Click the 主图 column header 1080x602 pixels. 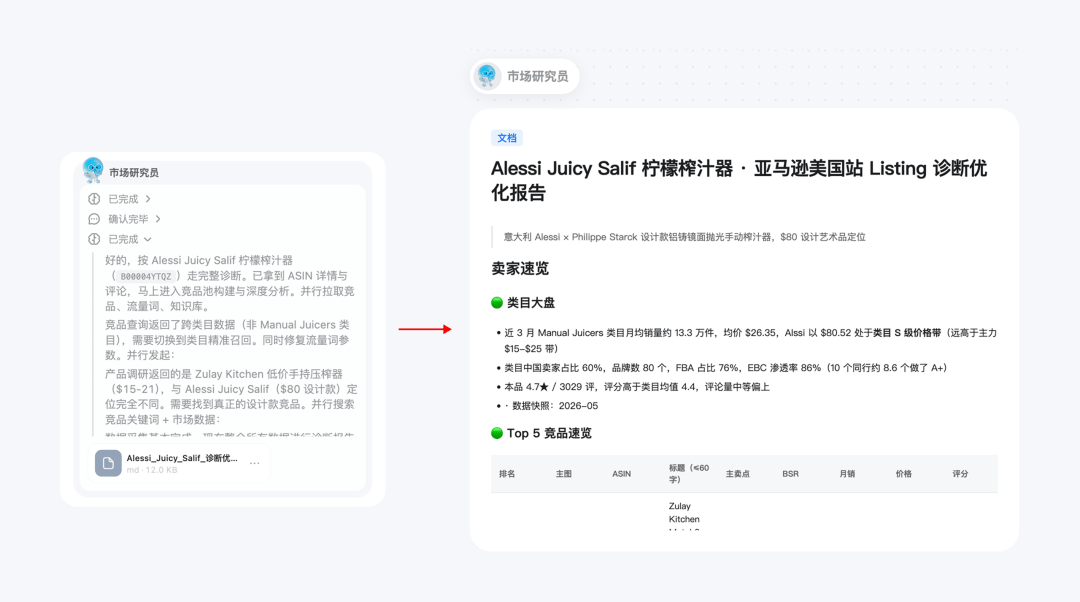click(x=564, y=474)
